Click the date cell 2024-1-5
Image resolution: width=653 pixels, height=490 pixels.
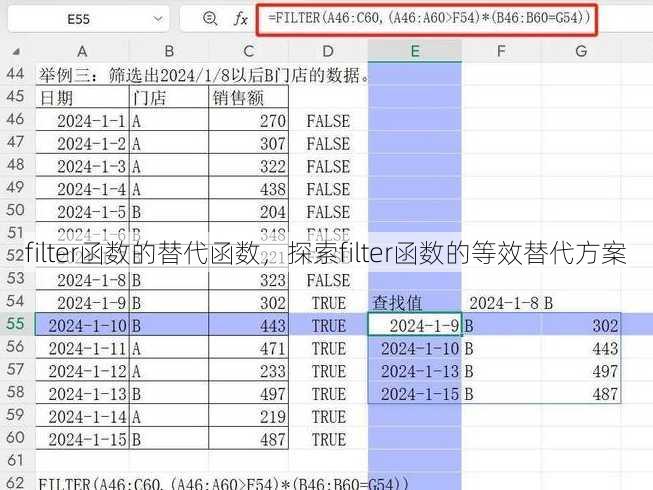point(82,212)
